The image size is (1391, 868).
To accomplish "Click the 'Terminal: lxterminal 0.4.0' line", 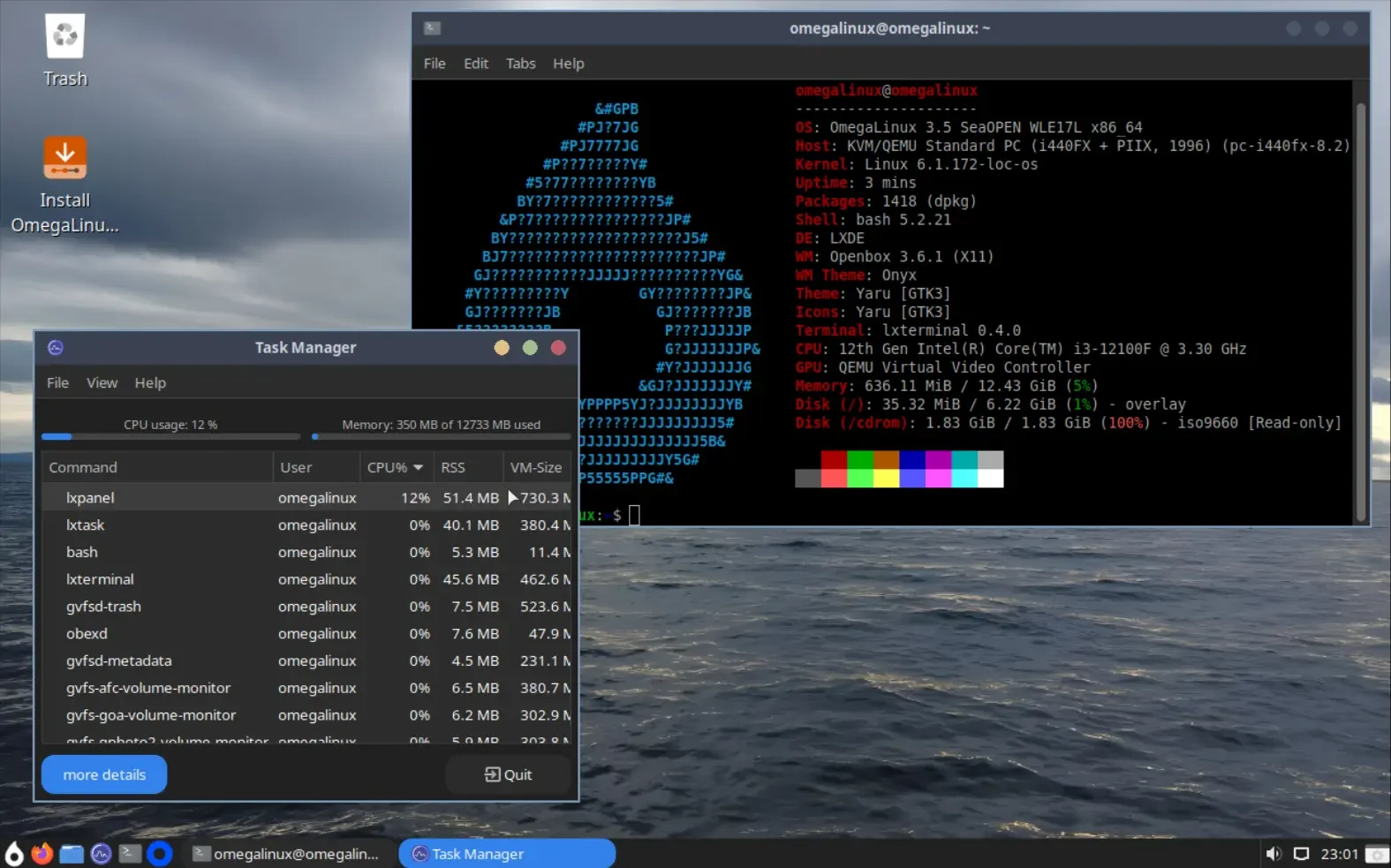I will coord(907,330).
